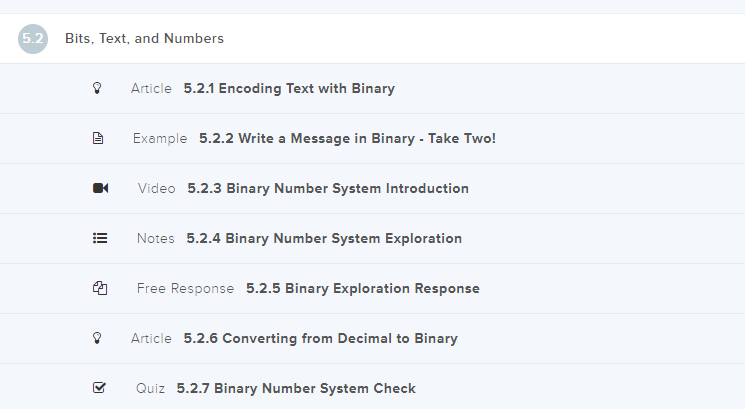745x409 pixels.
Task: Click the document icon for lesson 5.2.2
Action: click(x=98, y=138)
